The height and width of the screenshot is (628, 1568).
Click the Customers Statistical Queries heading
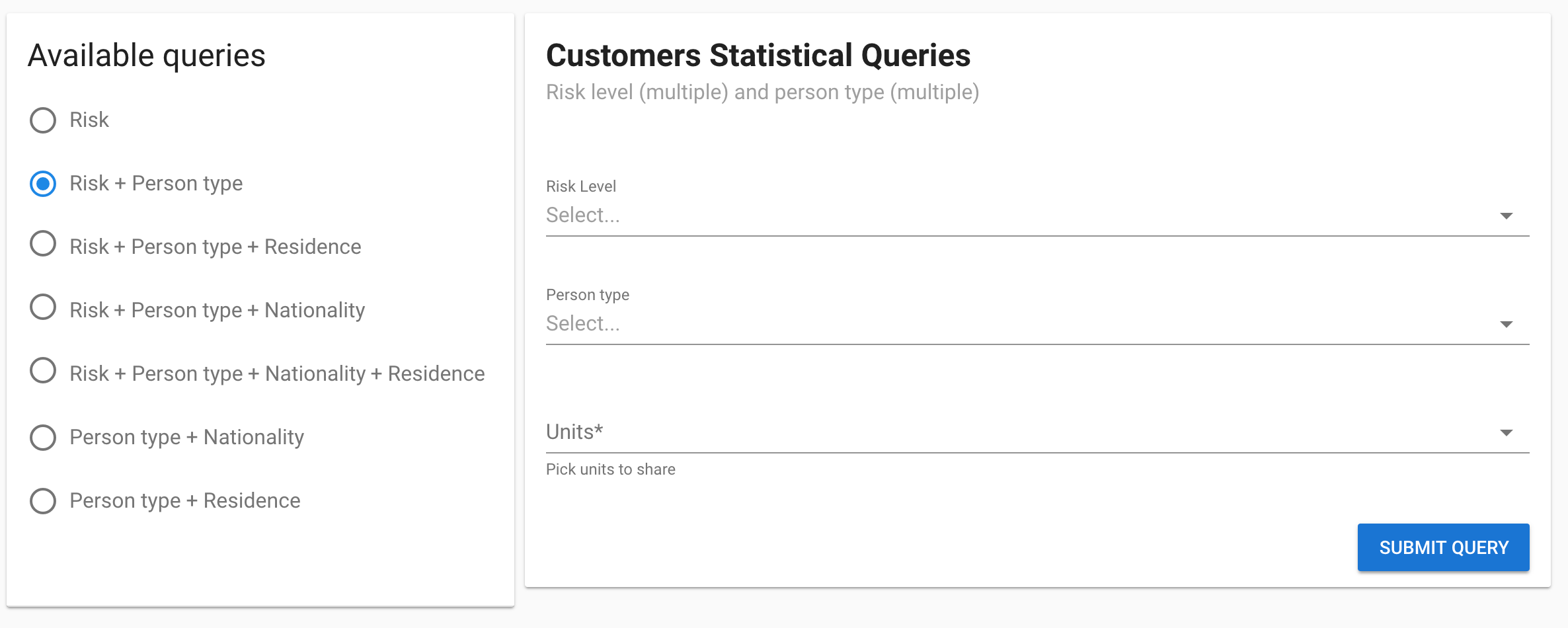pos(758,56)
